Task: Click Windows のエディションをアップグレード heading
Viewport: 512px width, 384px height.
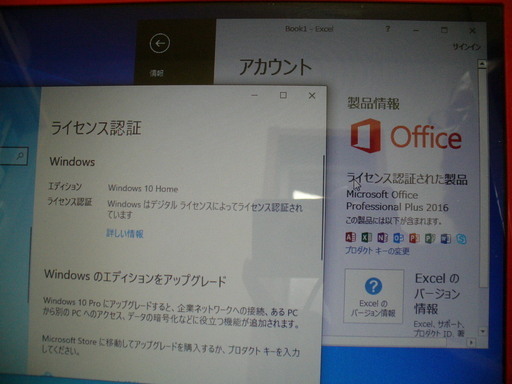Action: [x=135, y=278]
